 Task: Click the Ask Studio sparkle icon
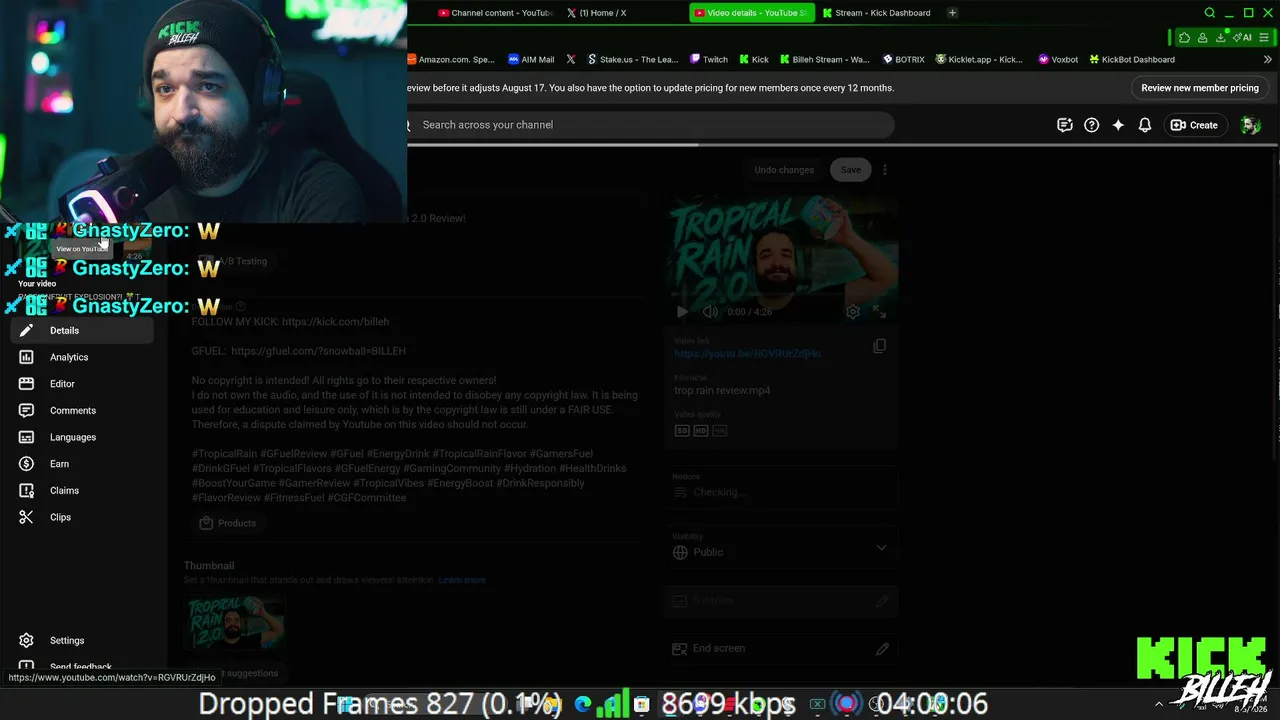coord(1118,125)
